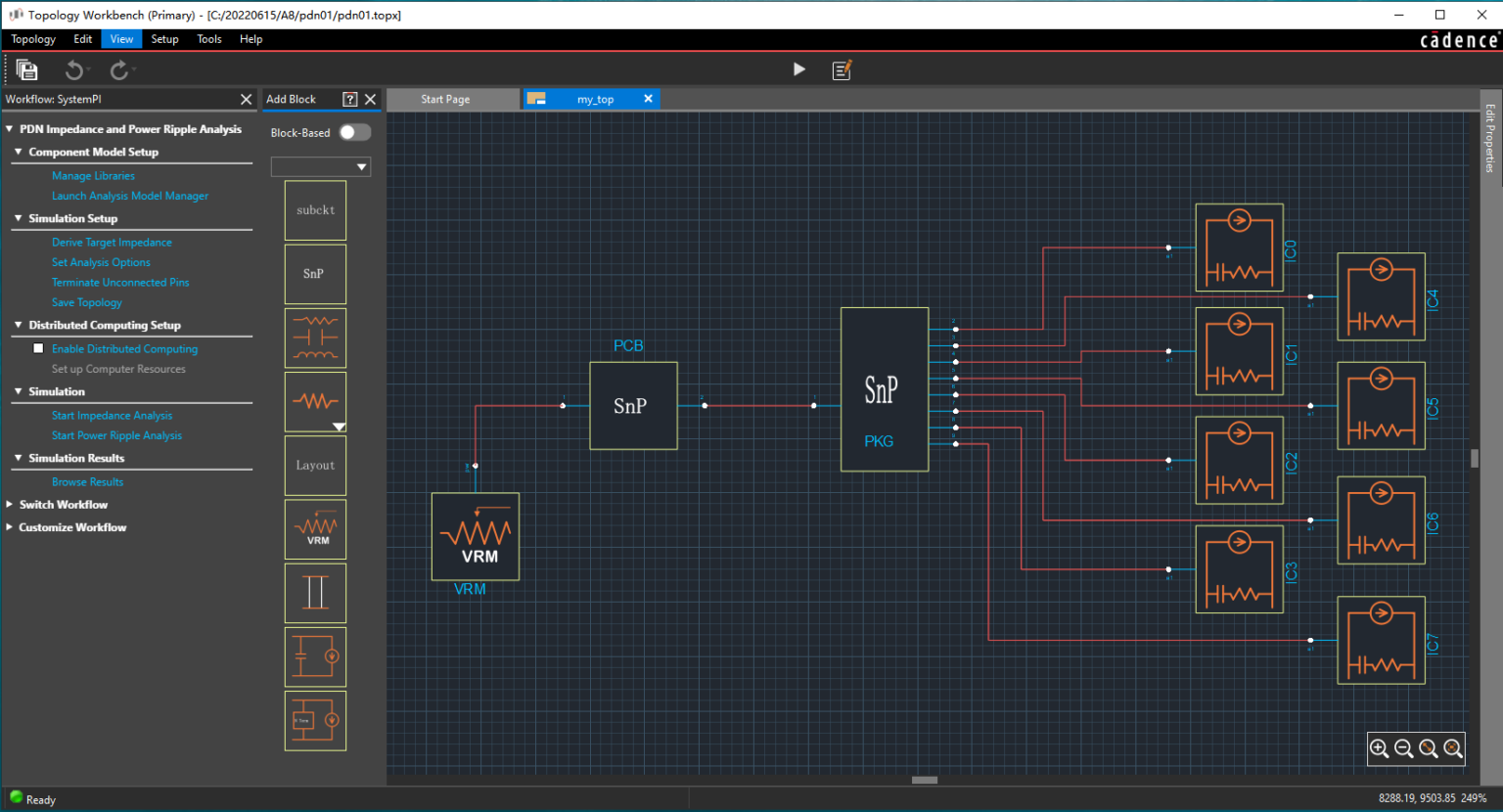
Task: Open the Setup menu
Action: pyautogui.click(x=164, y=39)
